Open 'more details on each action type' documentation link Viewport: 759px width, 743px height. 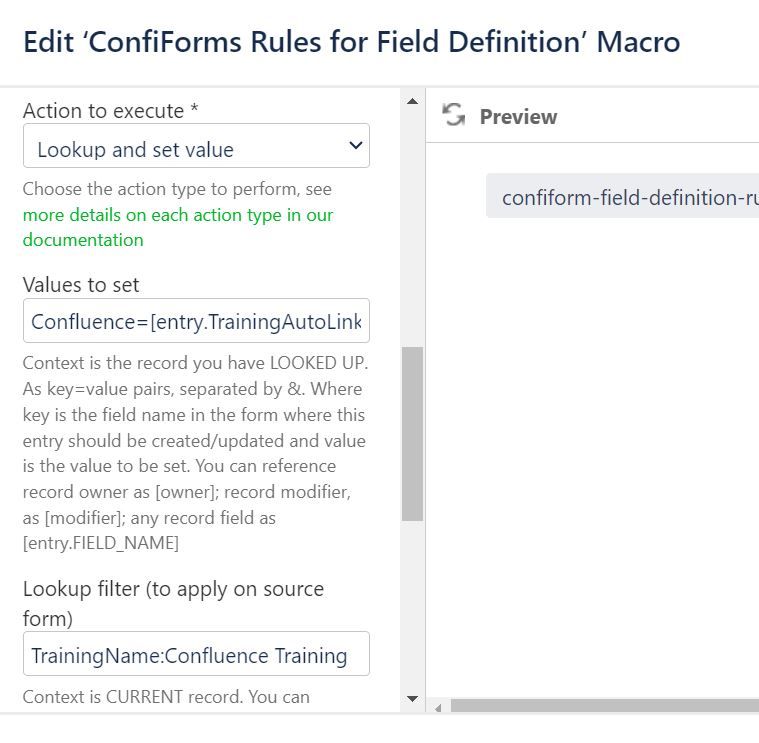coord(177,215)
